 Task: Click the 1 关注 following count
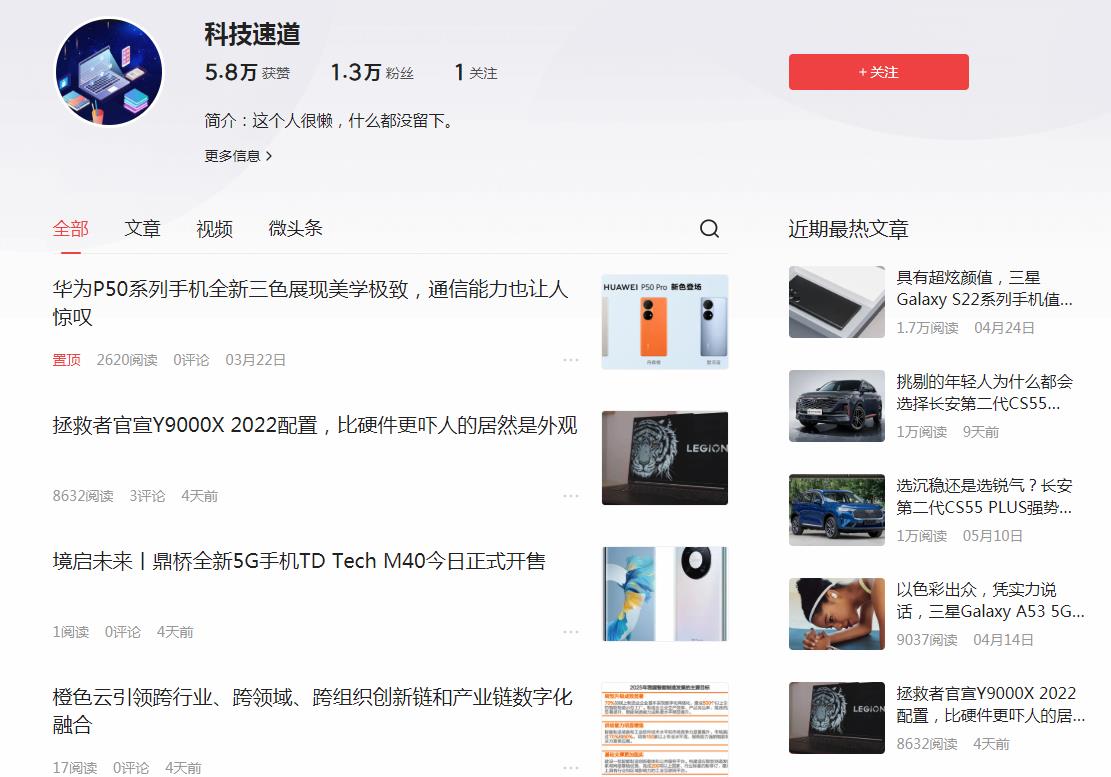[x=475, y=72]
